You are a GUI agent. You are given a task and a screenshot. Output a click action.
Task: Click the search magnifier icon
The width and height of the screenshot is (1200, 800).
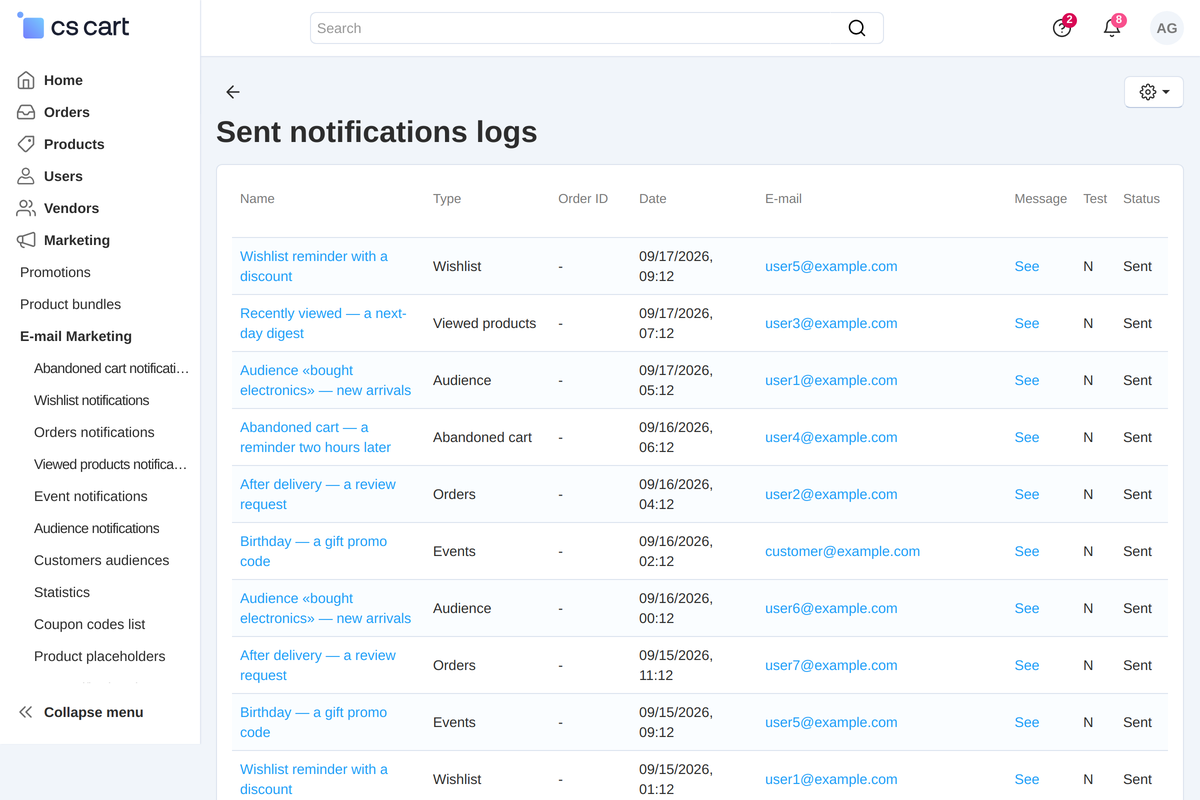857,28
